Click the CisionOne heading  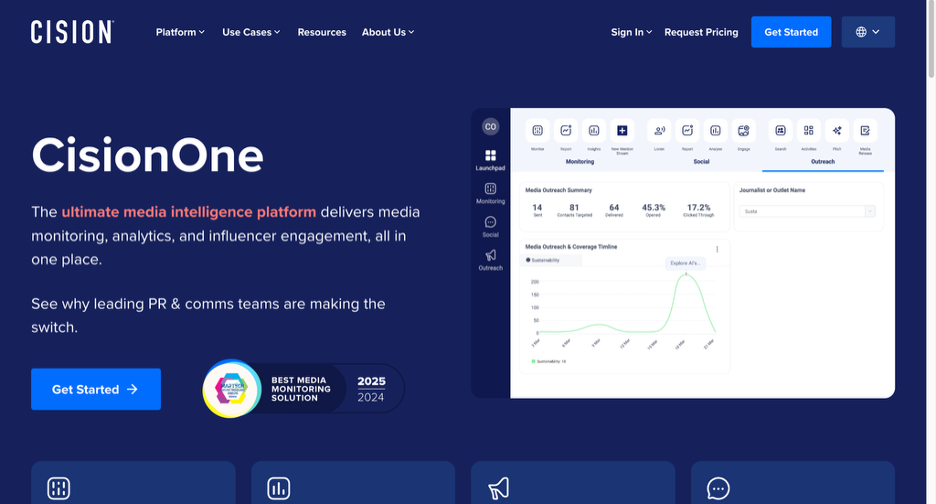147,155
